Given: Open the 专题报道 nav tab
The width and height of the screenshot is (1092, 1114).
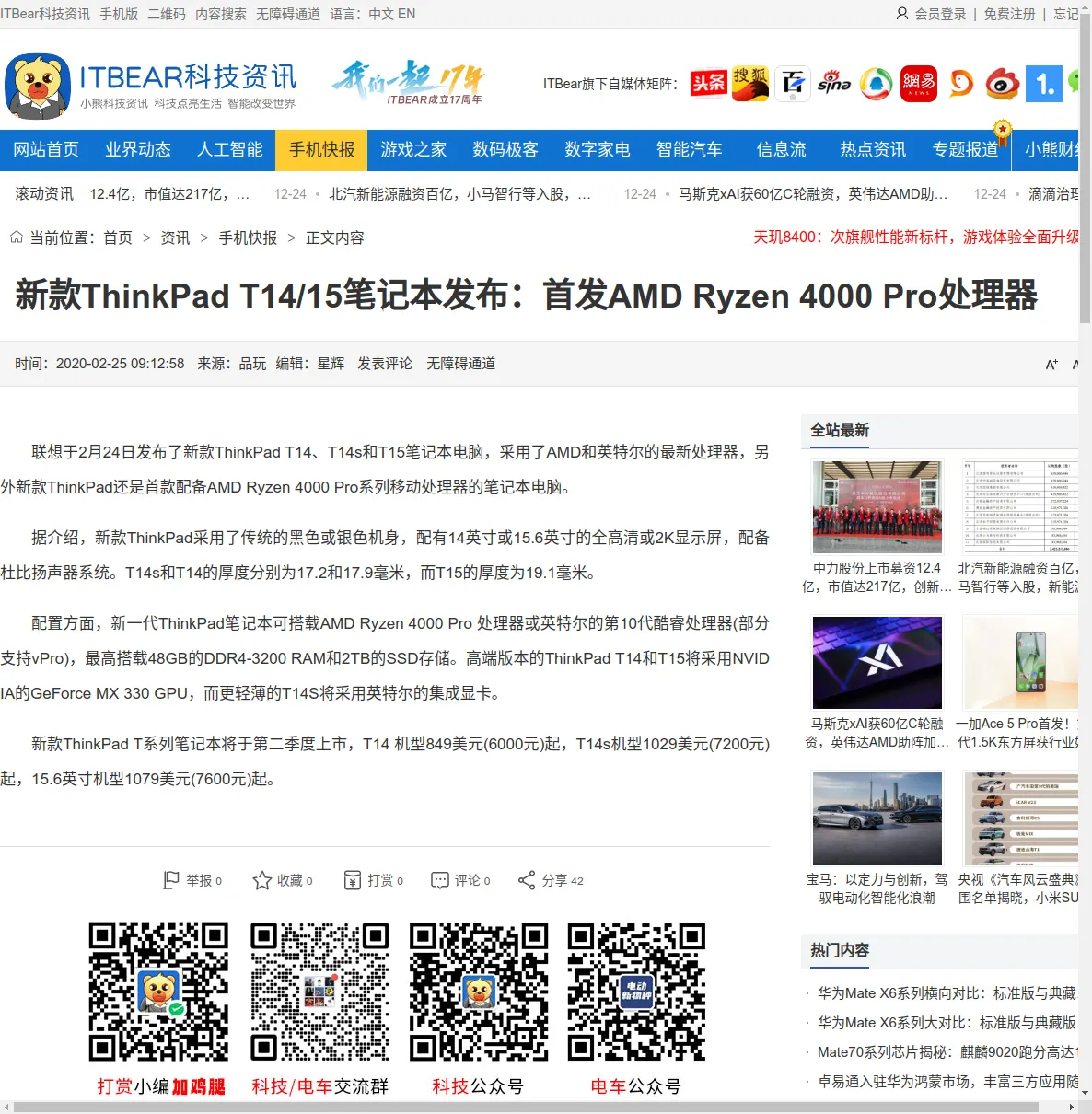Looking at the screenshot, I should coord(966,150).
